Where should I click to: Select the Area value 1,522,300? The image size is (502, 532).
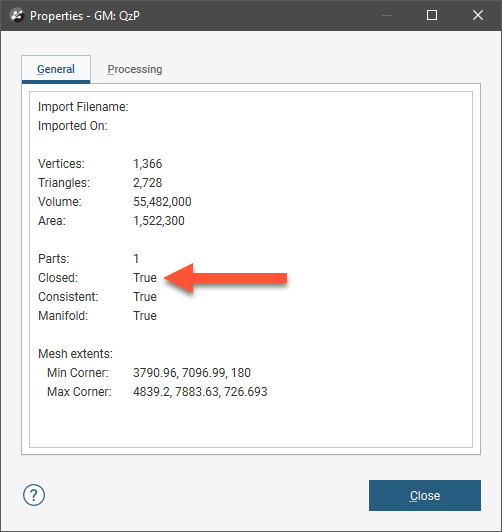point(159,221)
